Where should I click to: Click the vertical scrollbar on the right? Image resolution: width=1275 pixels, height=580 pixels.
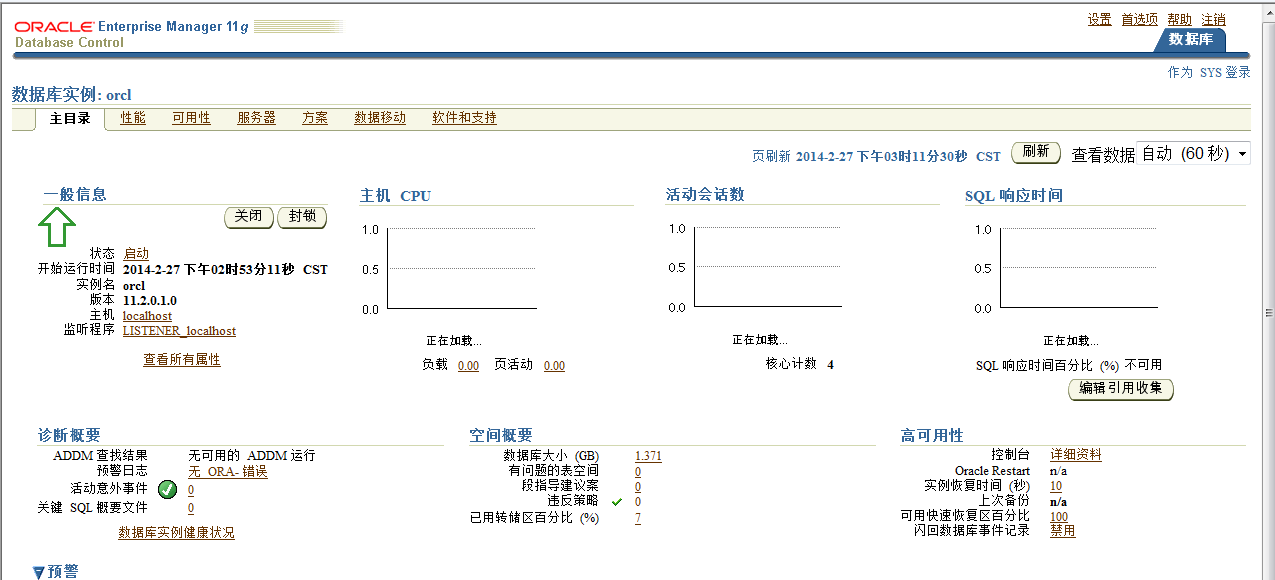1268,313
